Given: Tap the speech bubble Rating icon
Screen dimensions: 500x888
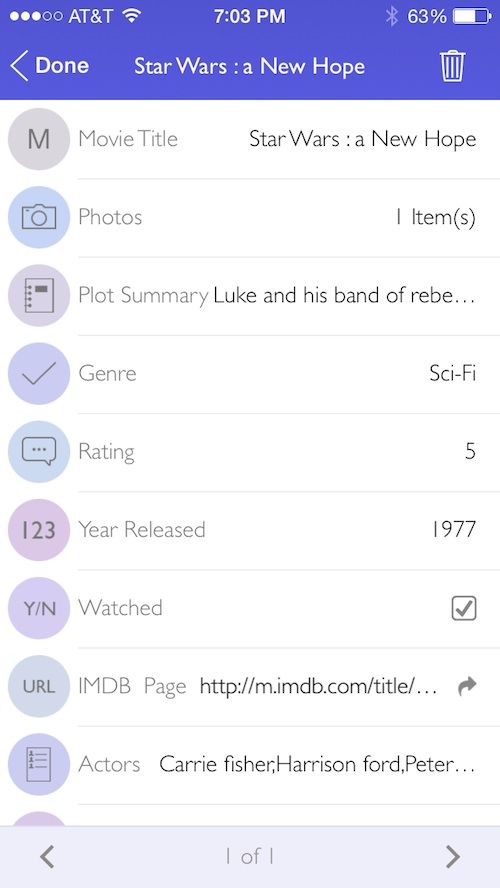Looking at the screenshot, I should 39,451.
